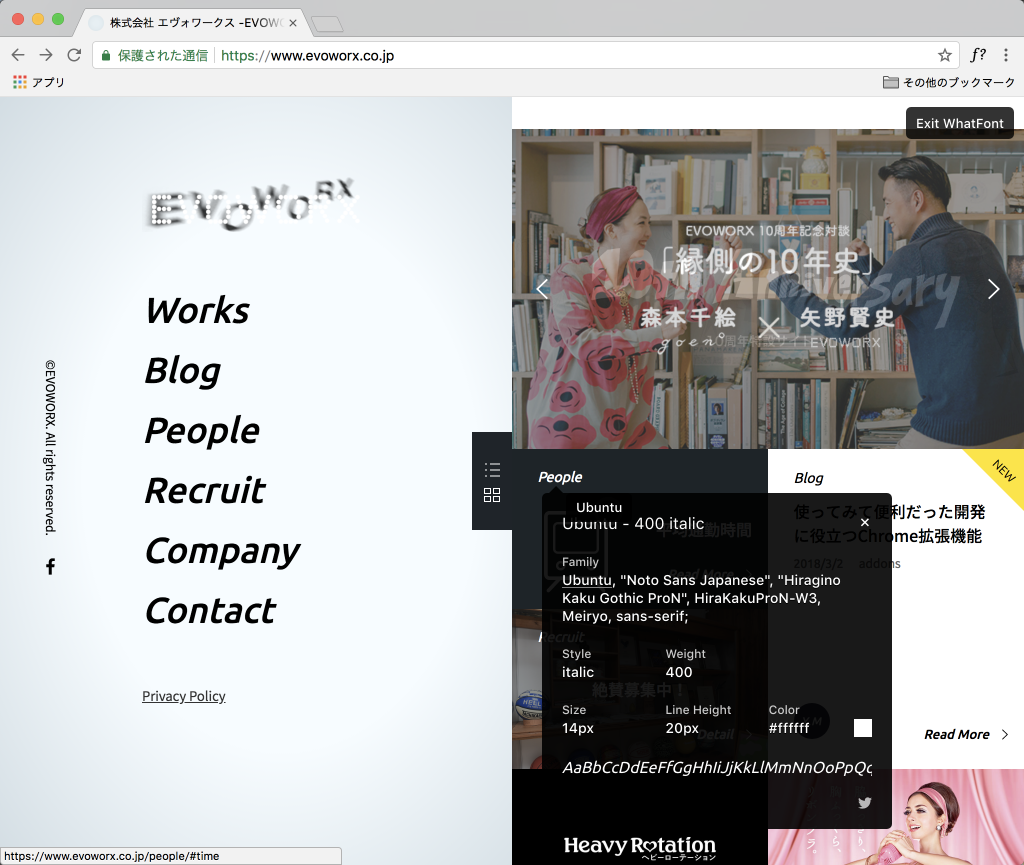
Task: Click the browser back arrow
Action: [x=18, y=55]
